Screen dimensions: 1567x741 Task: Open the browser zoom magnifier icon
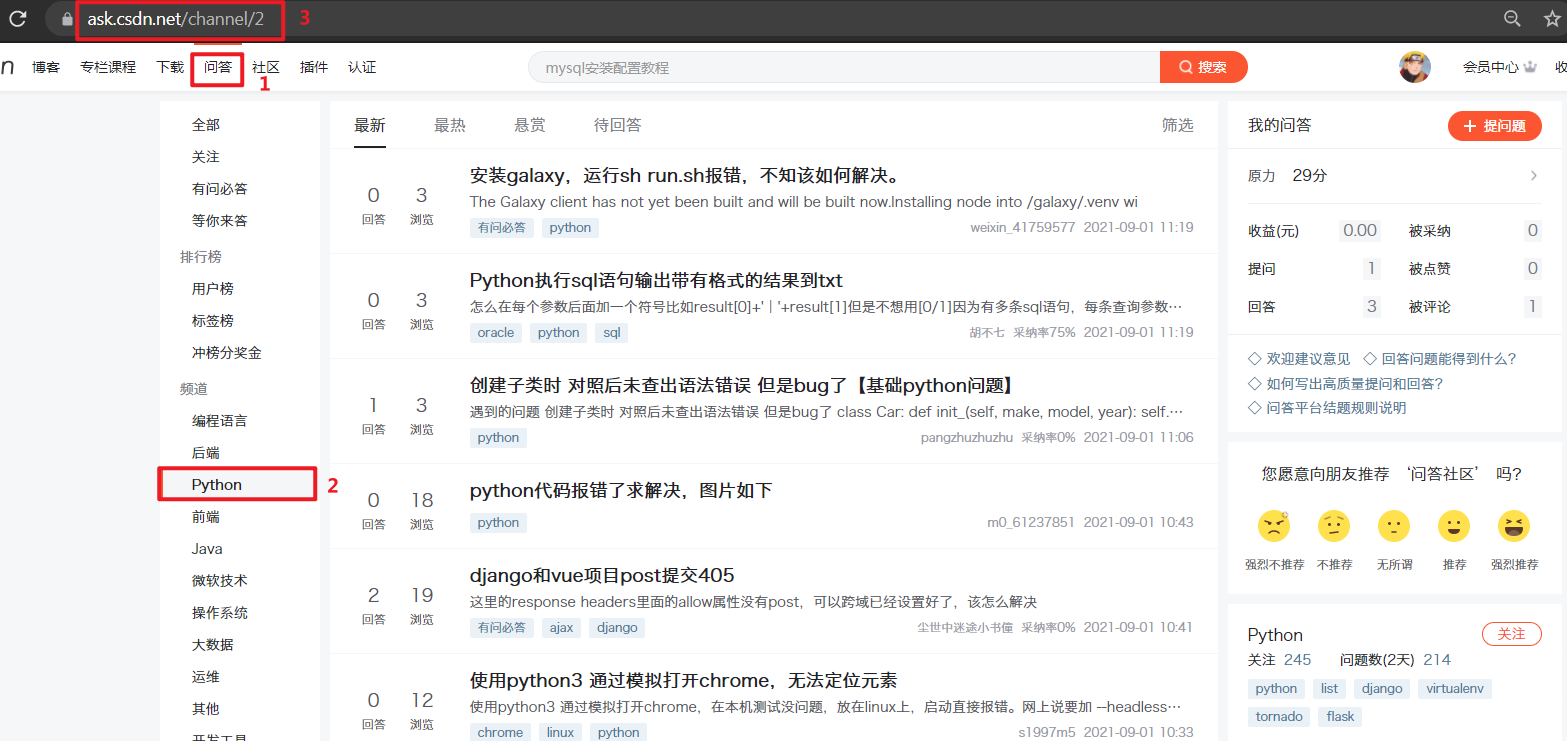pos(1513,19)
